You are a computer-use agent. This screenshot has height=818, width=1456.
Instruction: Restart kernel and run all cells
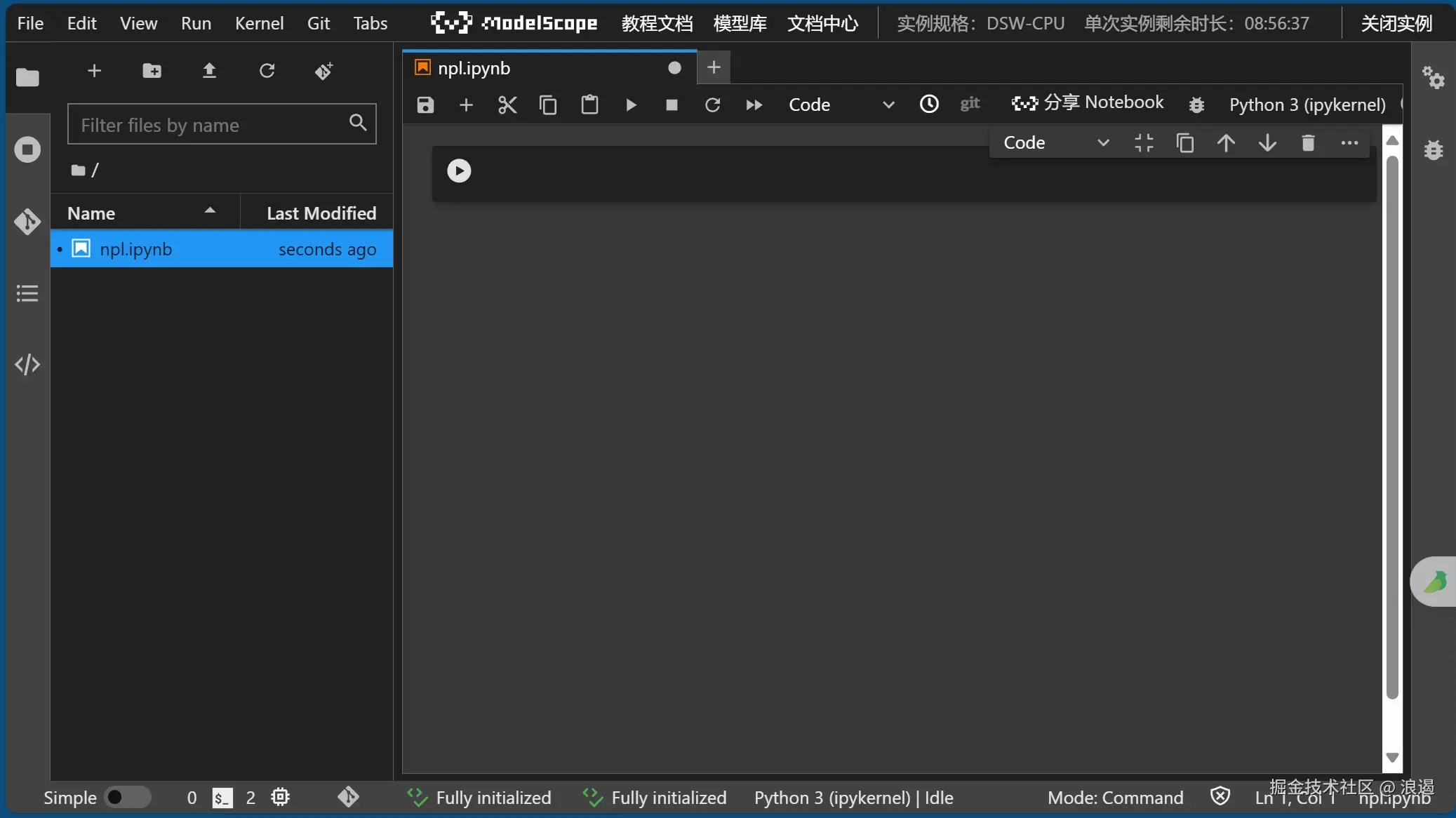point(754,105)
